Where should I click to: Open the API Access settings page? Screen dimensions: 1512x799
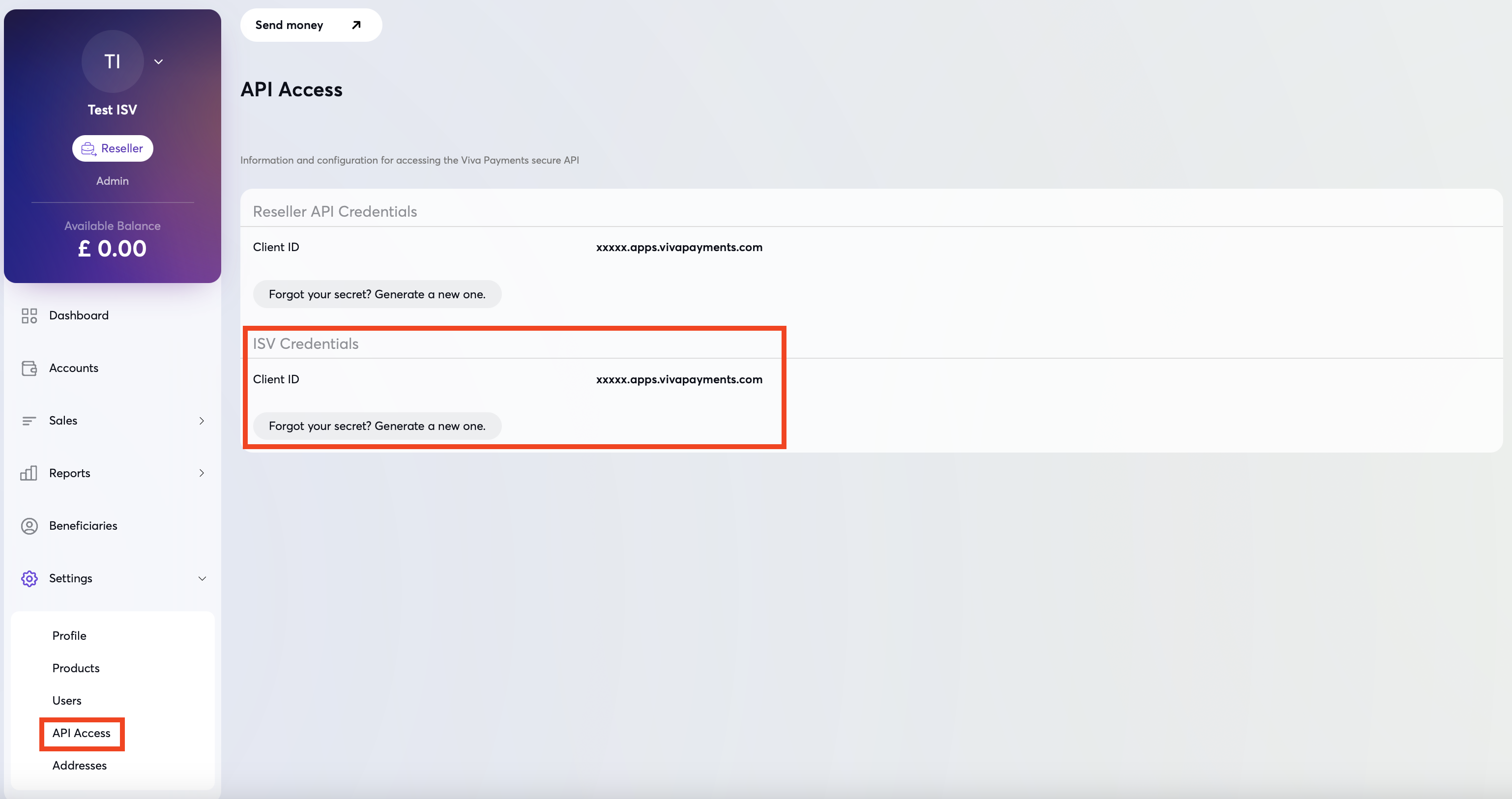pyautogui.click(x=81, y=733)
